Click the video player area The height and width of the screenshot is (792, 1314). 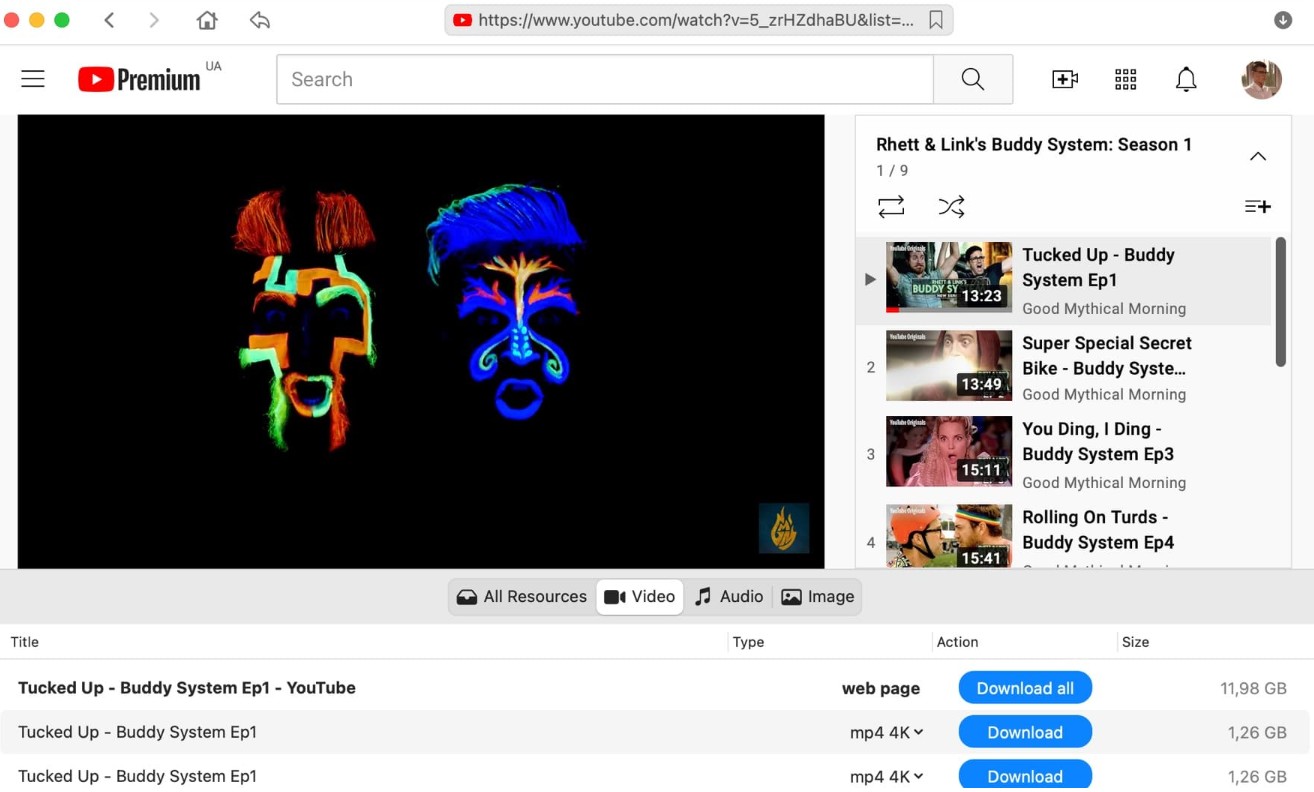click(421, 341)
